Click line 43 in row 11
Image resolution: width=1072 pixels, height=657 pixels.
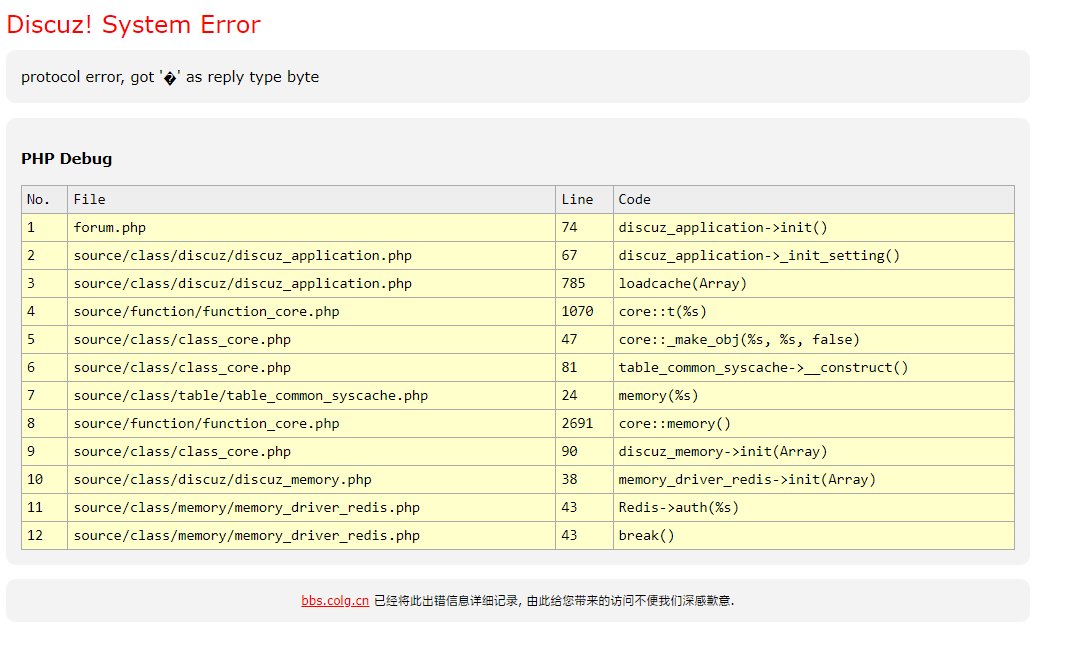click(584, 508)
